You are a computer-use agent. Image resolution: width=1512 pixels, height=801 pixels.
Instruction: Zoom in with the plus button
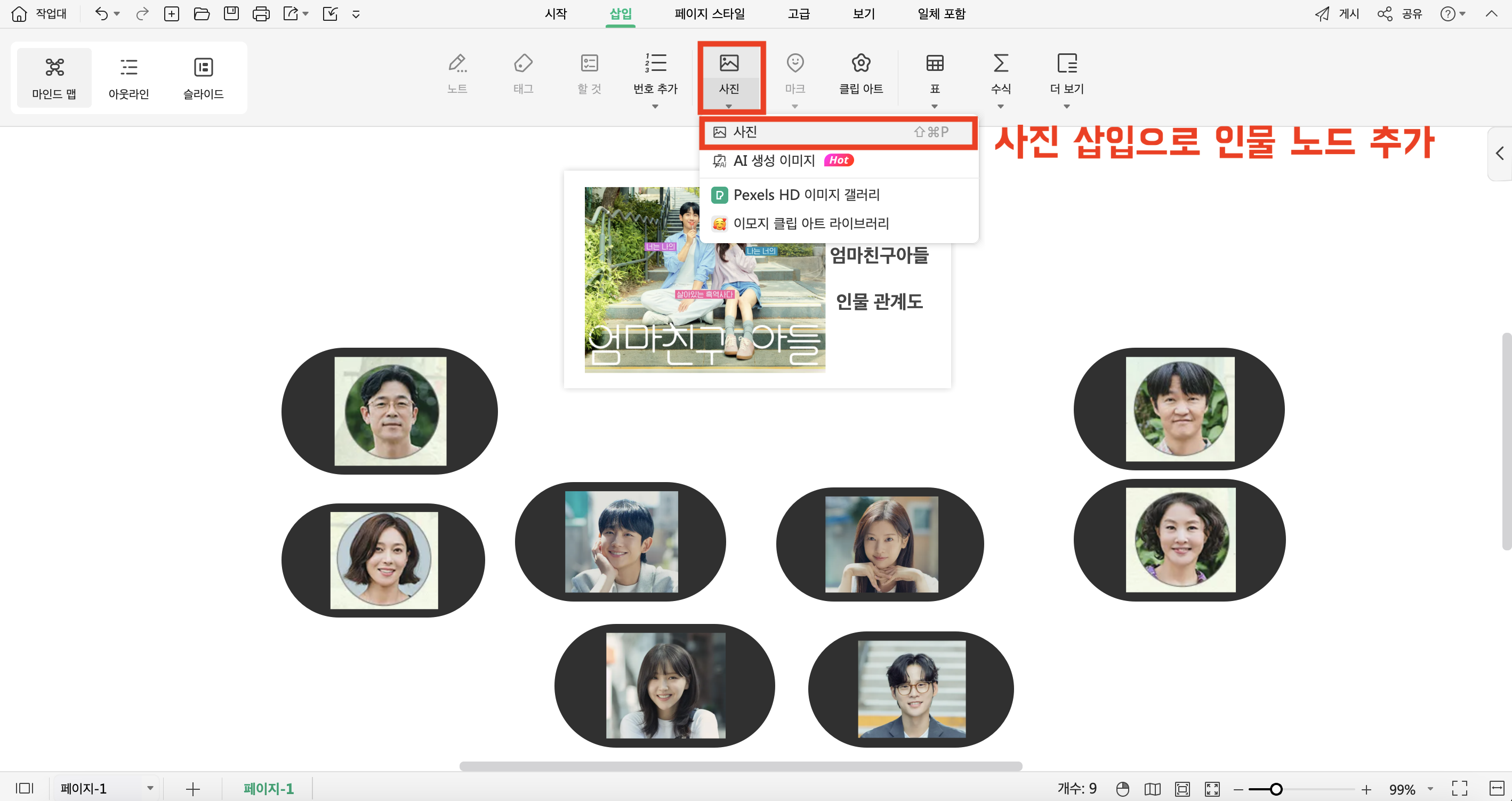click(x=1366, y=789)
